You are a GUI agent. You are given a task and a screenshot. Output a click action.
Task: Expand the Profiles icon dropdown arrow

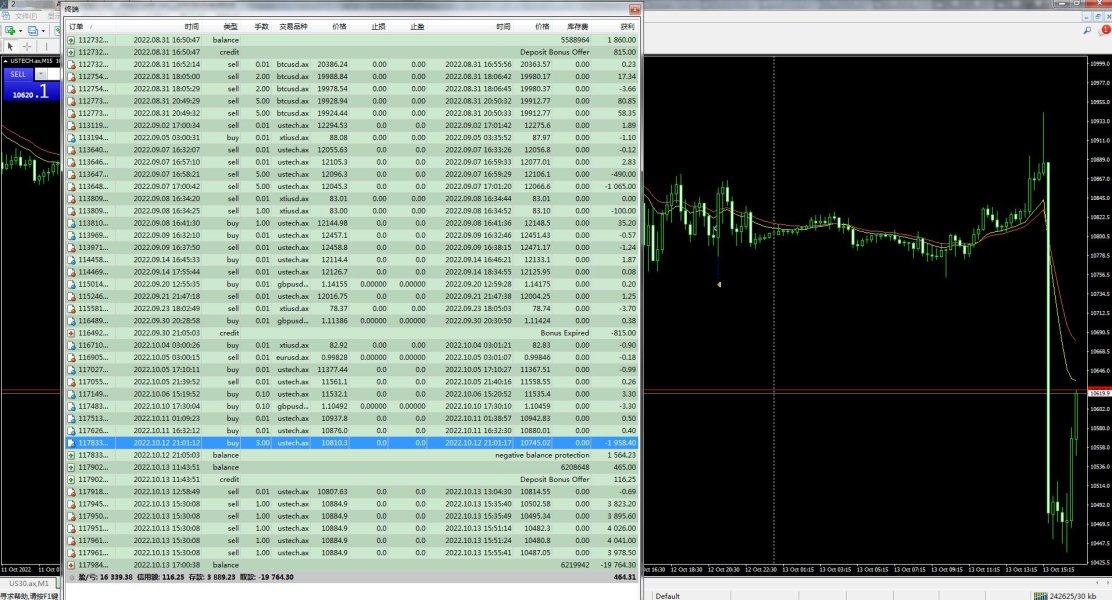tap(43, 31)
